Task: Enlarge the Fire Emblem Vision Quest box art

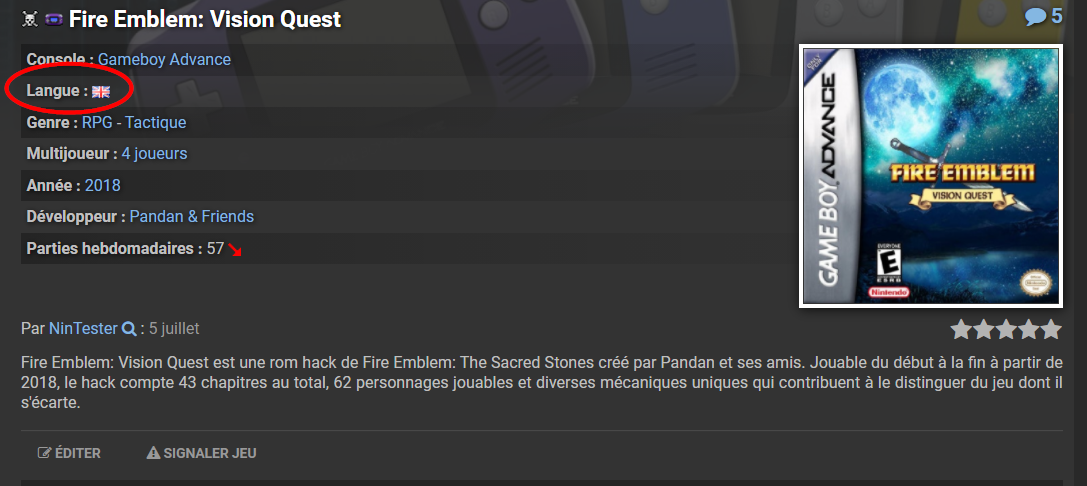Action: [x=930, y=175]
